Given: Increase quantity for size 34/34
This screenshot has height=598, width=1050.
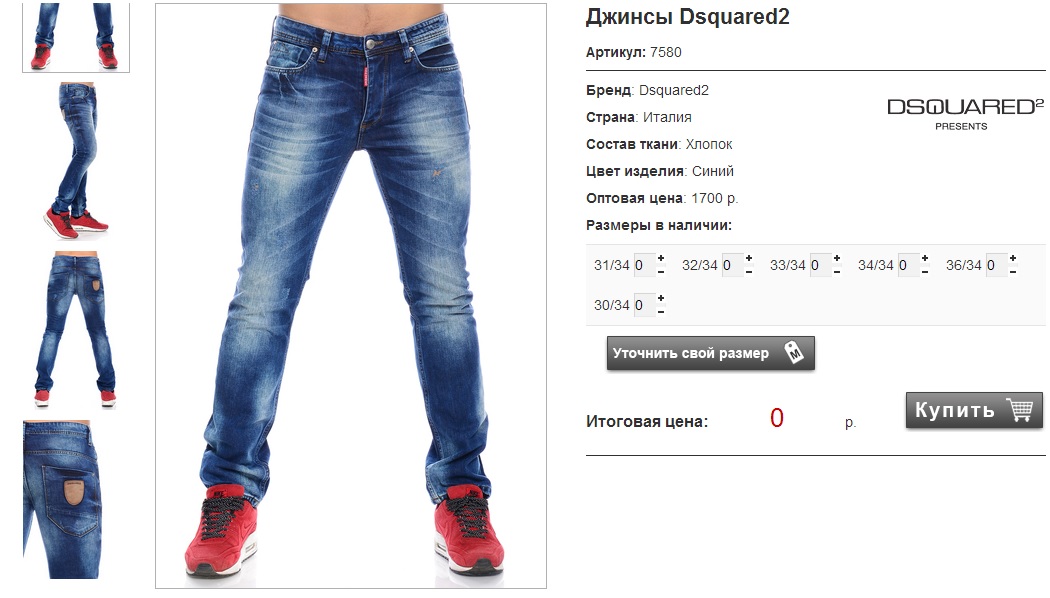Looking at the screenshot, I should [925, 258].
